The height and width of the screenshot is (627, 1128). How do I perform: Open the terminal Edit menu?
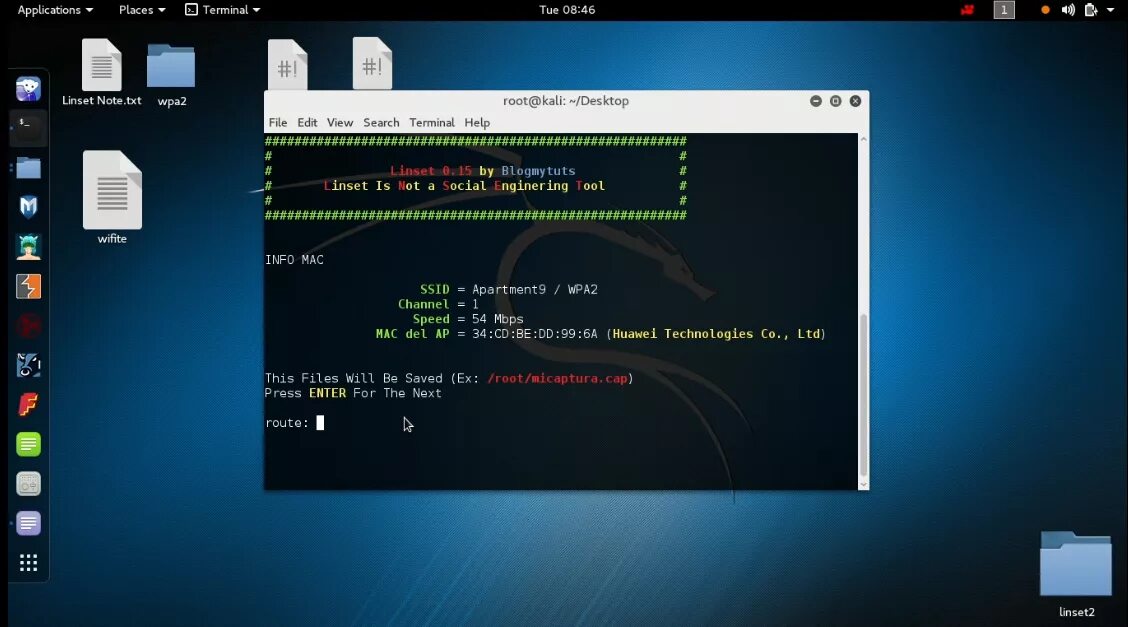click(x=307, y=122)
